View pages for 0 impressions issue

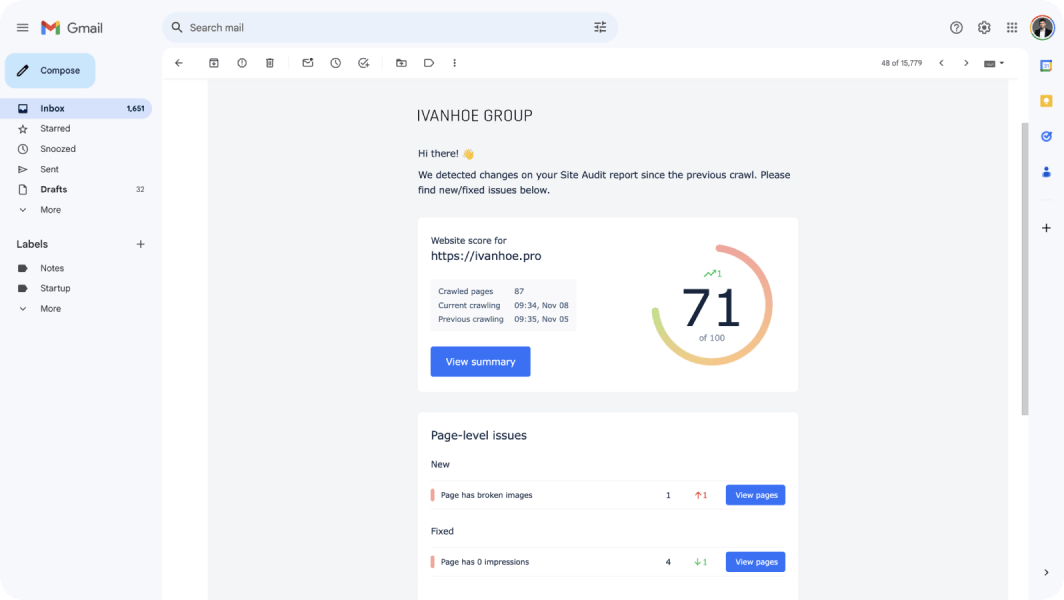click(755, 562)
